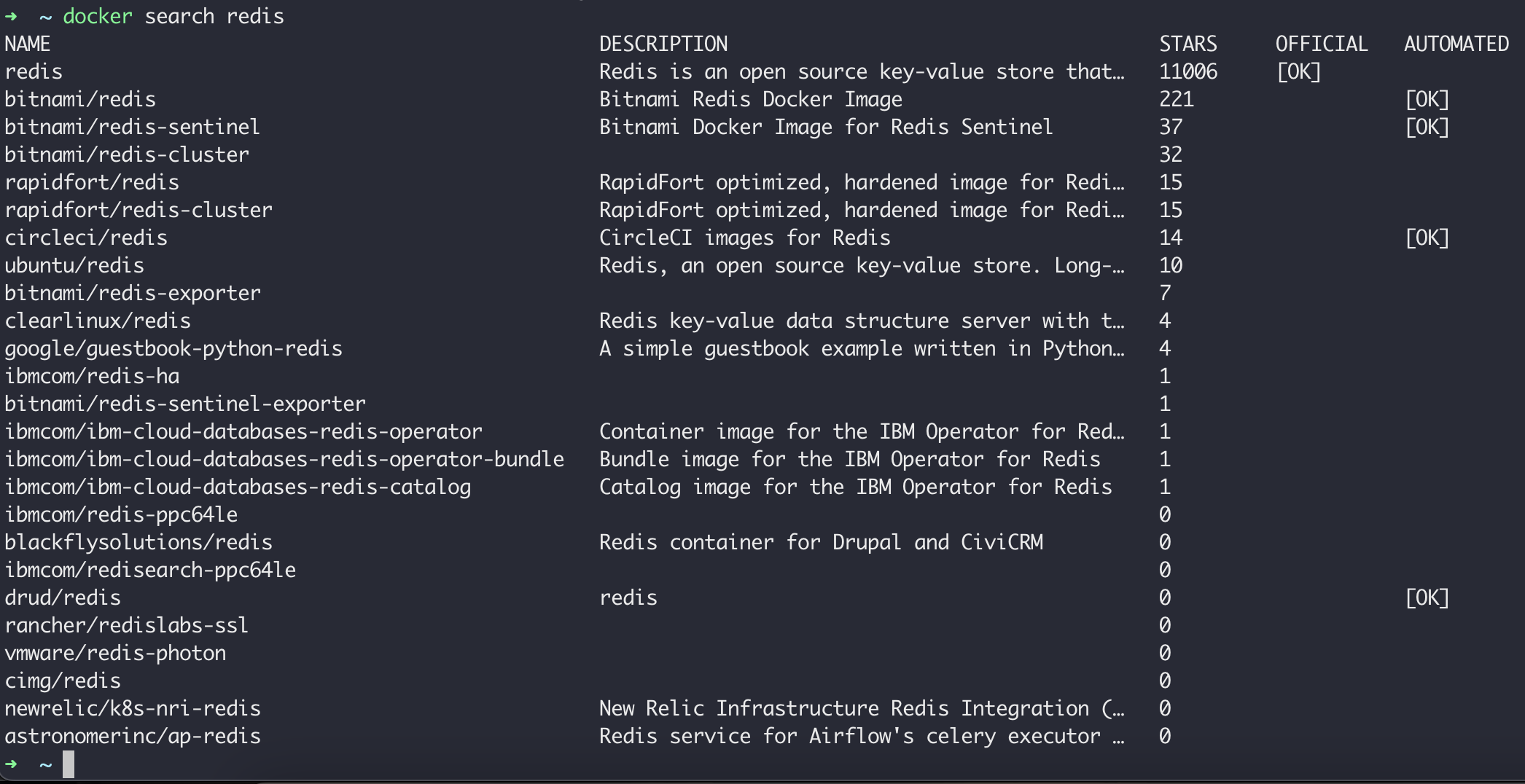Click the google/guestbook-python-redis image name
Viewport: 1525px width, 784px height.
173,348
